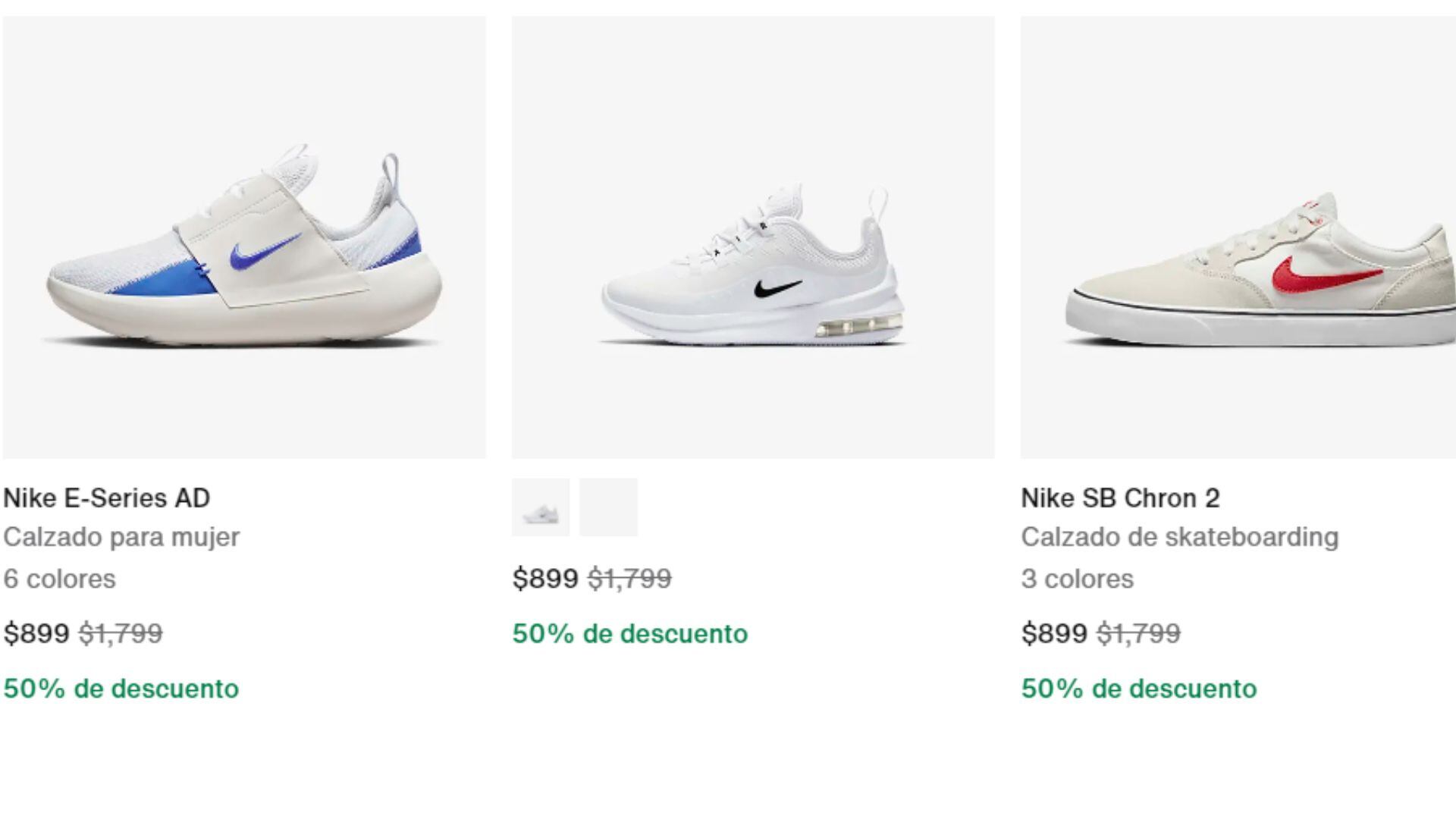1456x819 pixels.
Task: Open the Nike SB Chron 2 shoe image
Action: coord(1238,237)
